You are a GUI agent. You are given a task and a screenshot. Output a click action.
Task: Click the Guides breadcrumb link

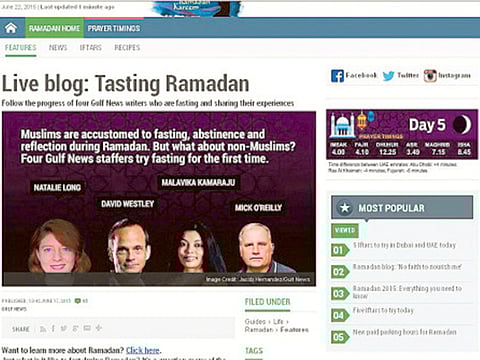click(x=255, y=321)
